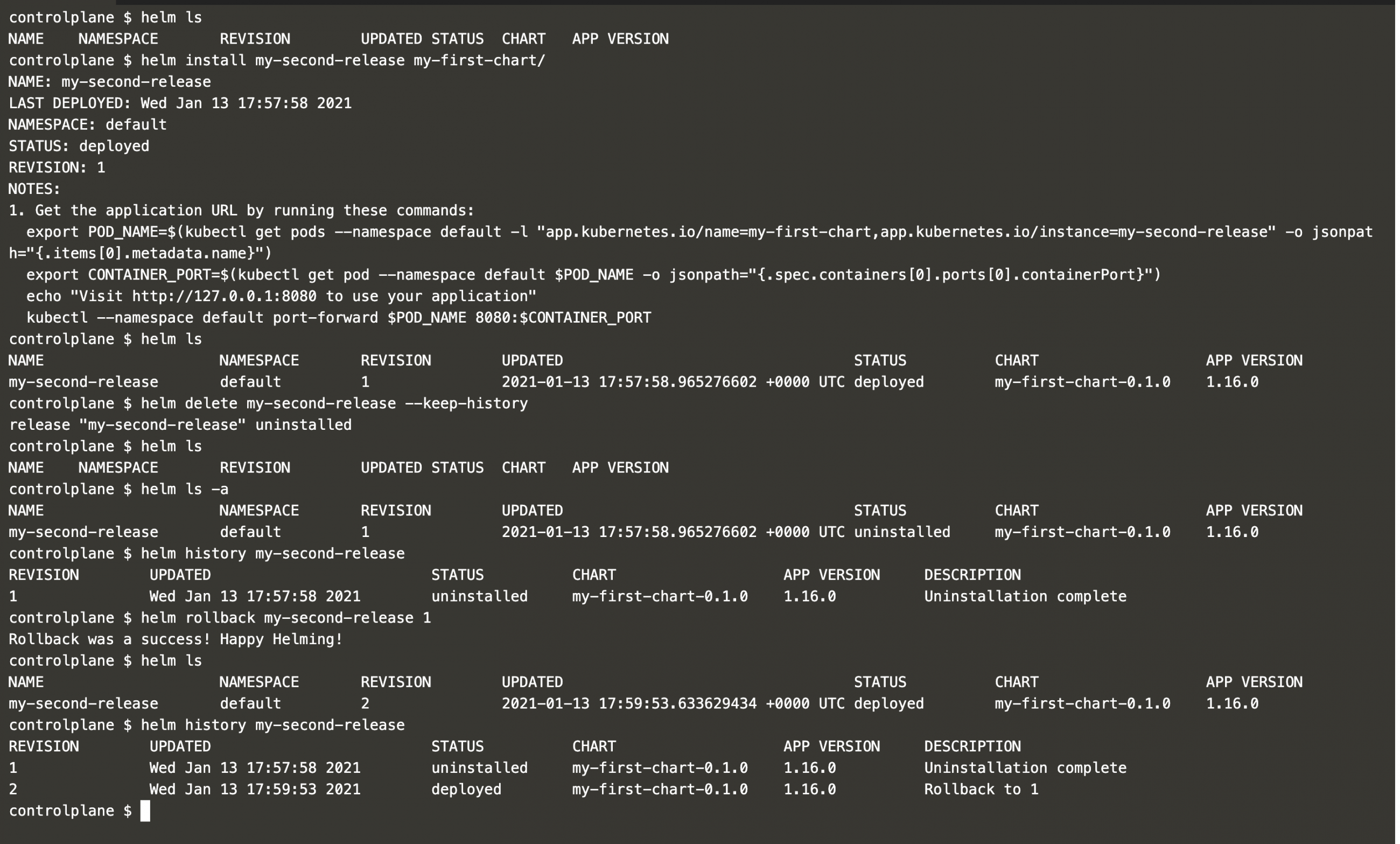This screenshot has width=1400, height=844.
Task: Select 'Rollback was a success! Happy Helming!' line
Action: (x=176, y=639)
